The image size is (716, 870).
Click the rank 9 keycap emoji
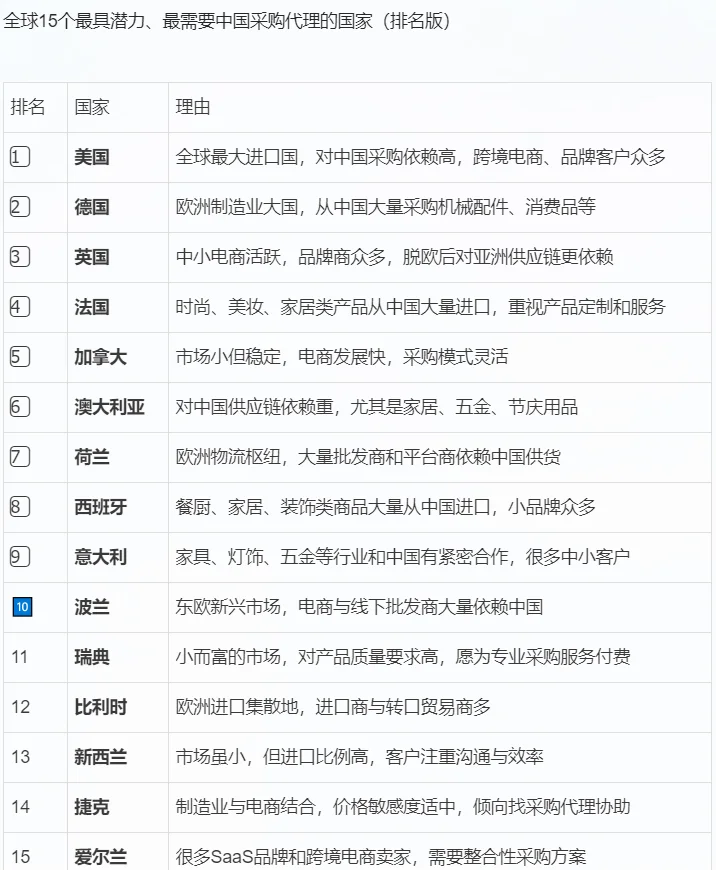point(19,557)
